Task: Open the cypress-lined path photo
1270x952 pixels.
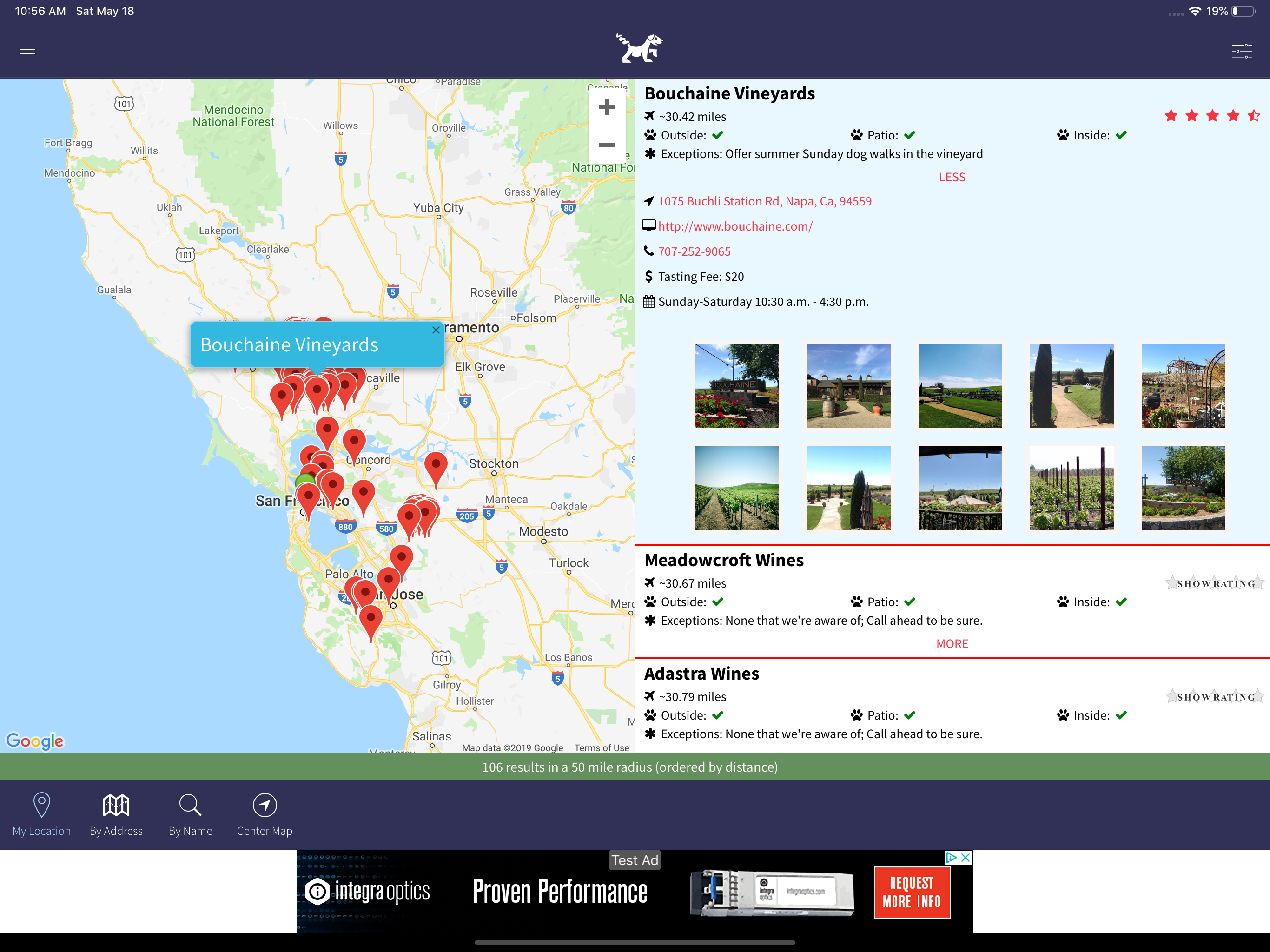Action: pyautogui.click(x=1072, y=386)
